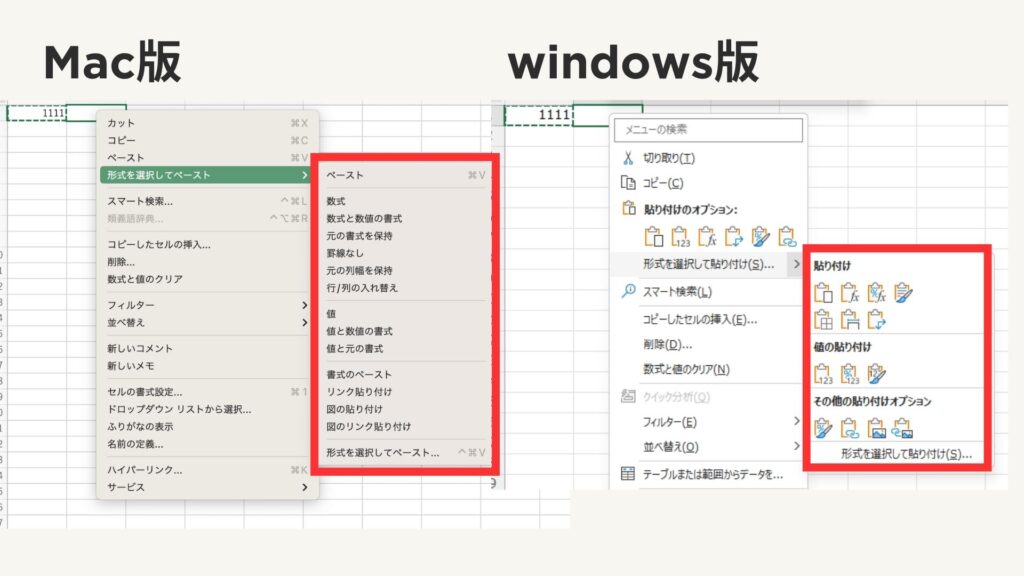
Task: Select the Formulas icon in the 貼り付け submenu group
Action: (850, 293)
